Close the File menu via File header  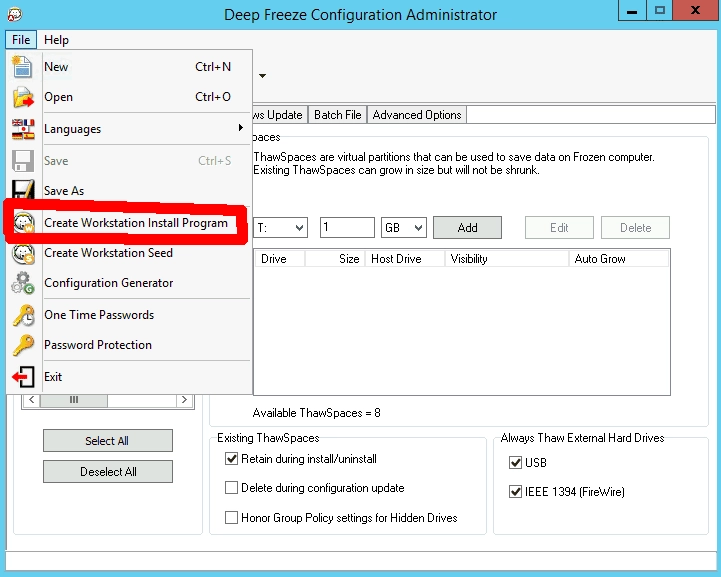pos(21,40)
